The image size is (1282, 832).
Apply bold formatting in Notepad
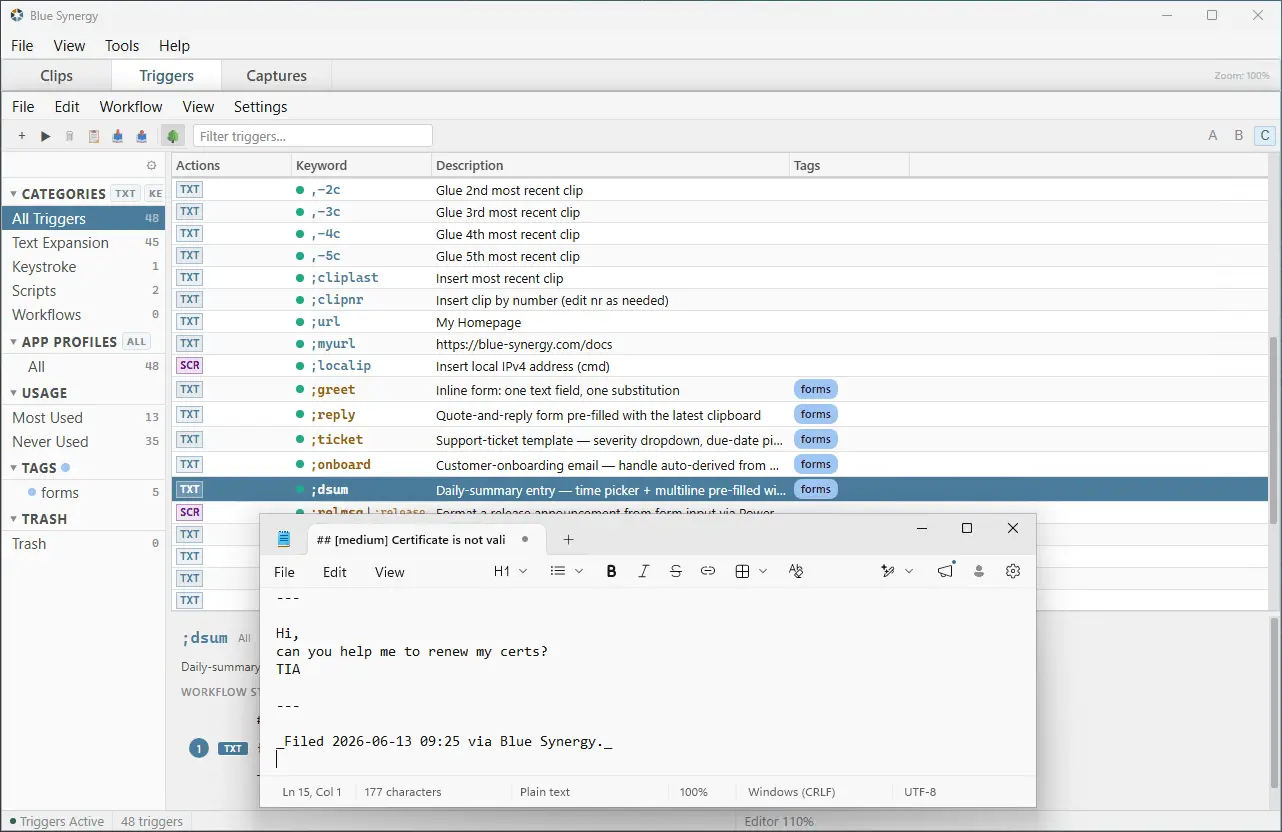(611, 571)
